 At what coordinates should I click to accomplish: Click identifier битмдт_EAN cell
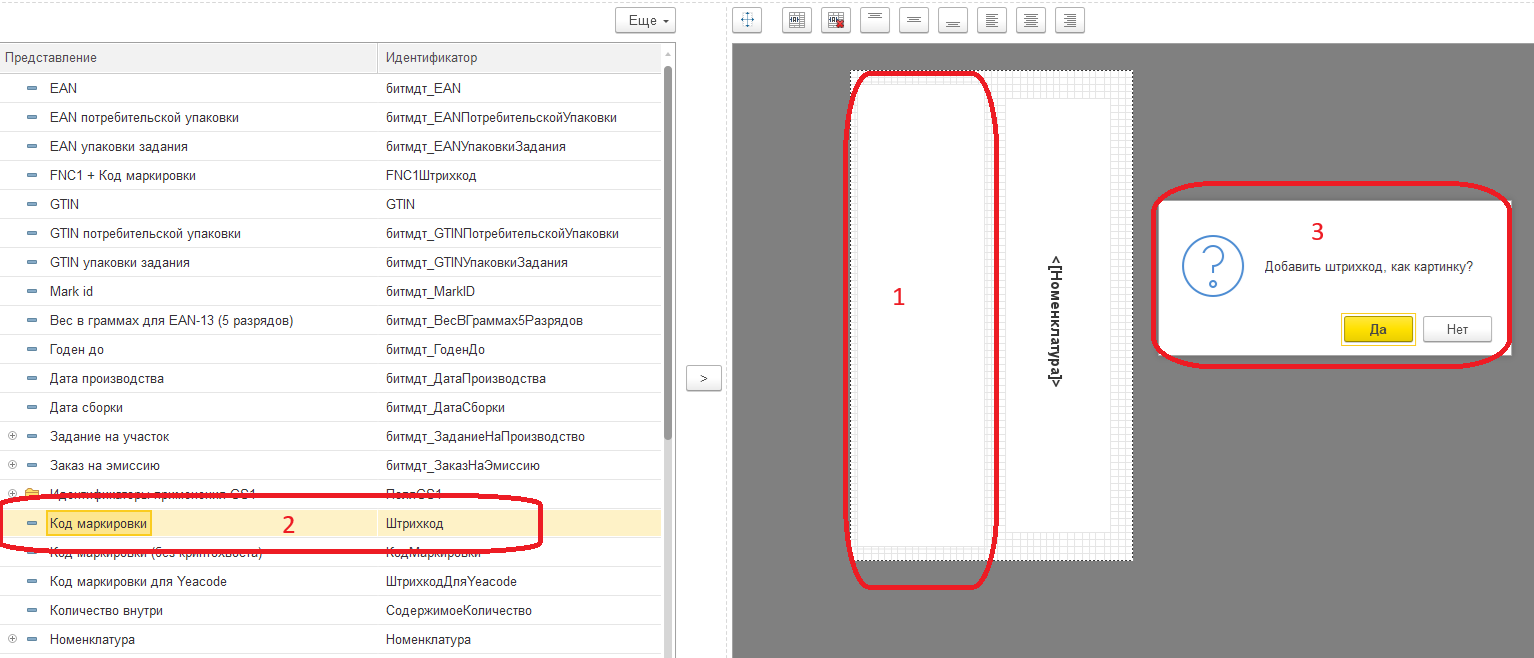pos(520,88)
